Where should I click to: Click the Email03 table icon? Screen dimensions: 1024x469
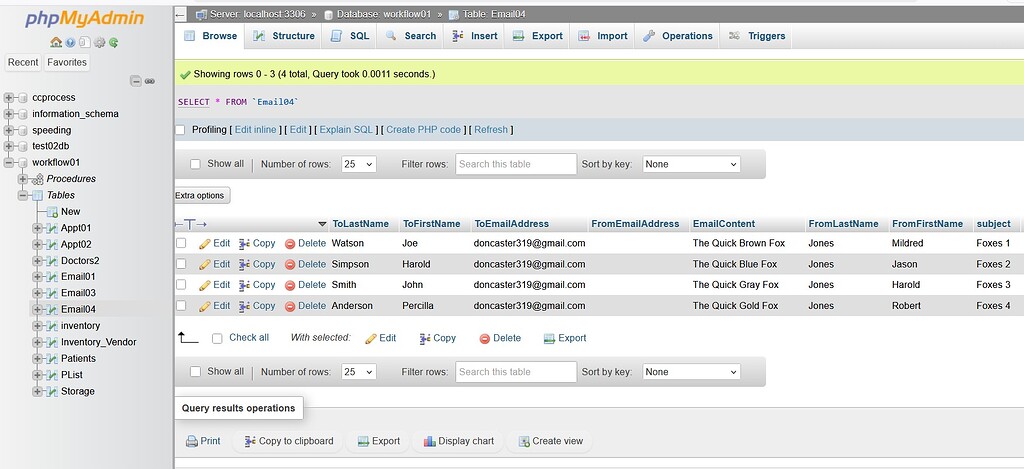52,293
